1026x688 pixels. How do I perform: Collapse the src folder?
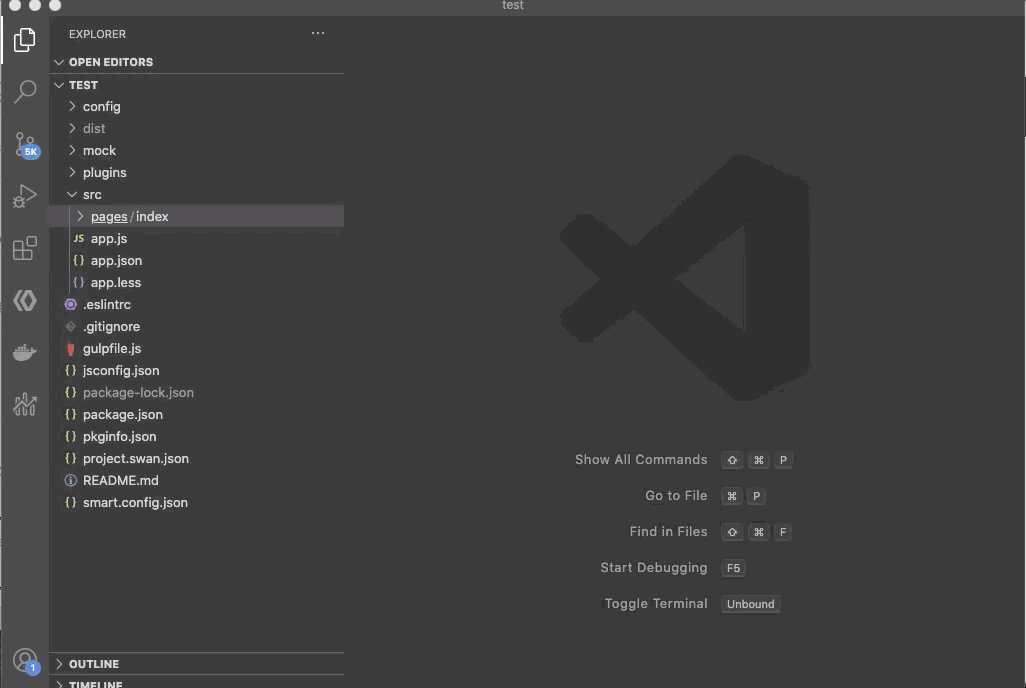73,194
